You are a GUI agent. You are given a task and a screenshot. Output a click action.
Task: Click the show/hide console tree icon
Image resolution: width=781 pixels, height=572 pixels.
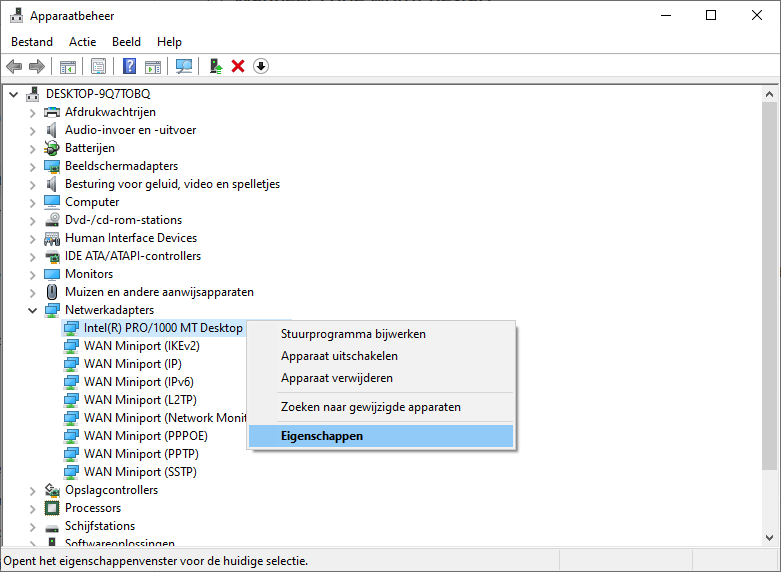tap(67, 66)
